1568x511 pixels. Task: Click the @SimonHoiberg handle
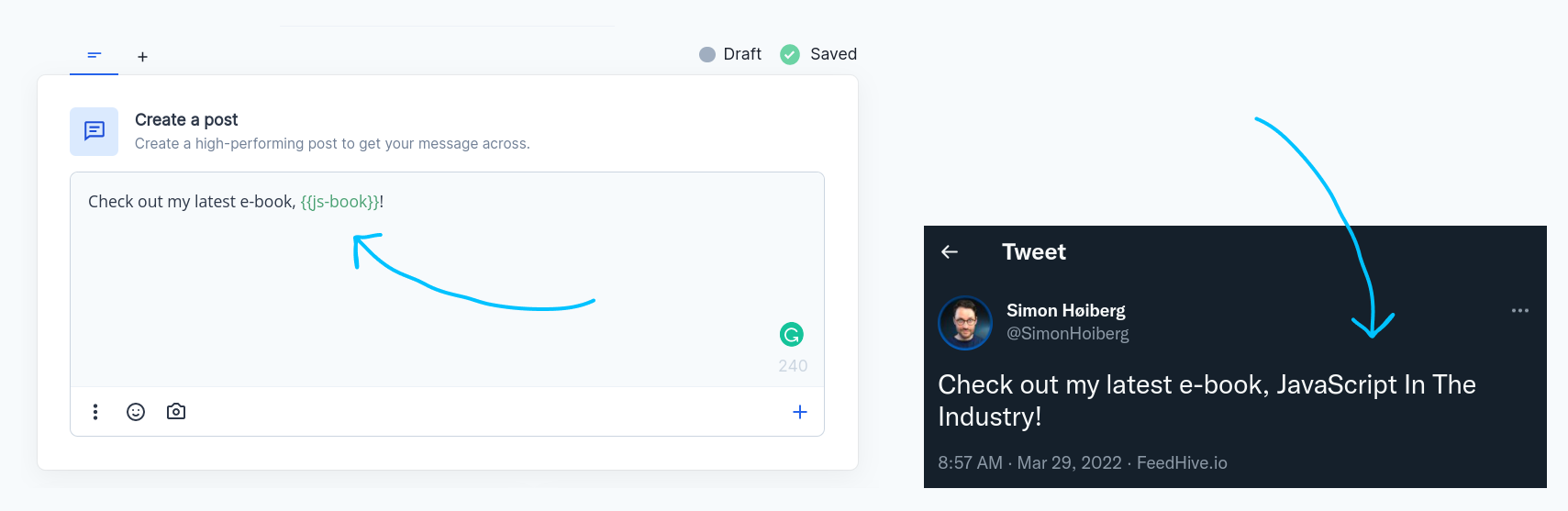point(1068,334)
